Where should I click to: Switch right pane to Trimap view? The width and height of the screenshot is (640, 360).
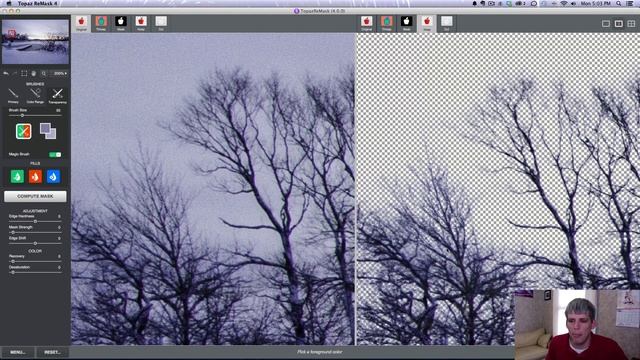coord(387,23)
